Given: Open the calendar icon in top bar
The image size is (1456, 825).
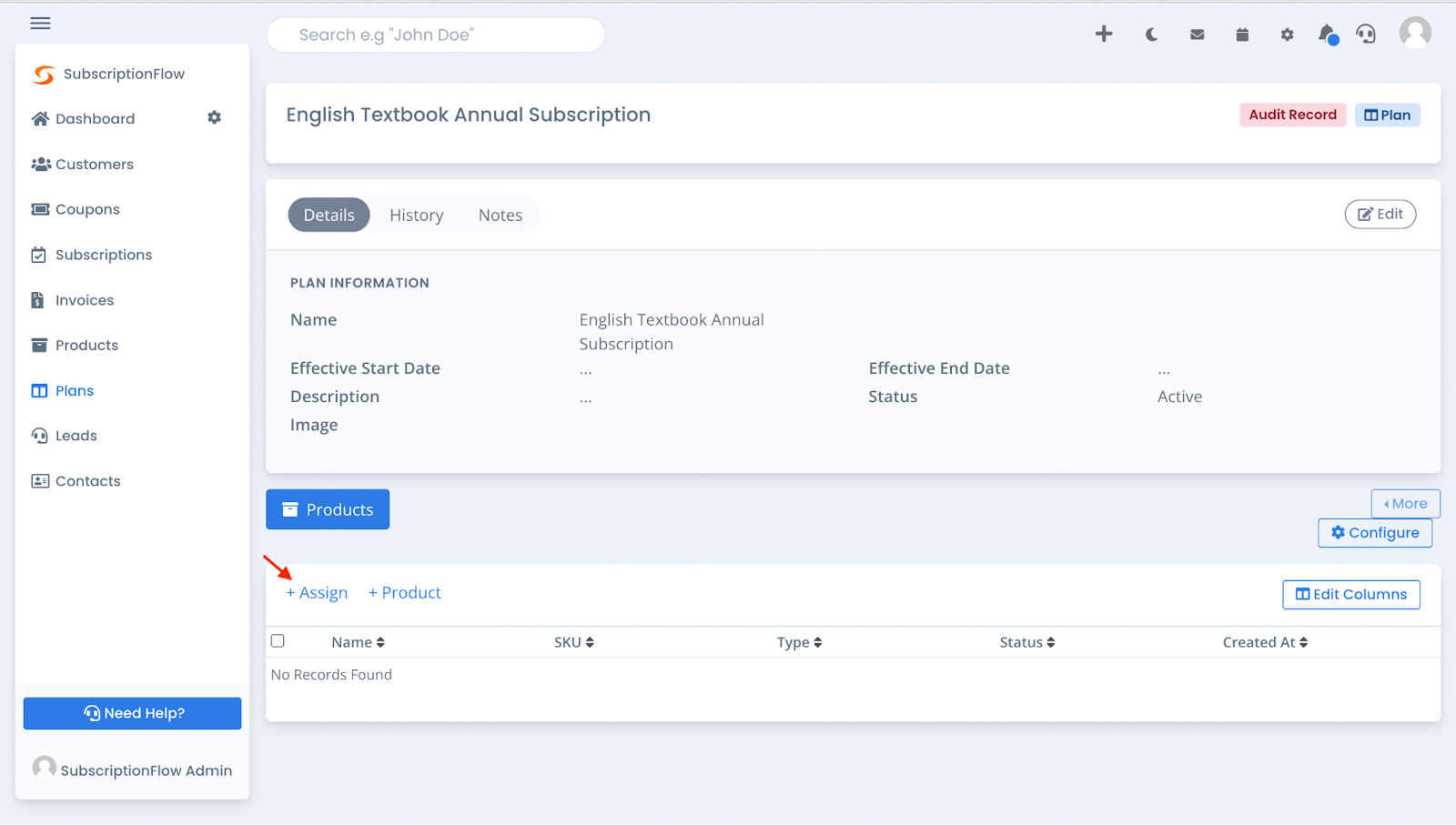Looking at the screenshot, I should pyautogui.click(x=1242, y=35).
